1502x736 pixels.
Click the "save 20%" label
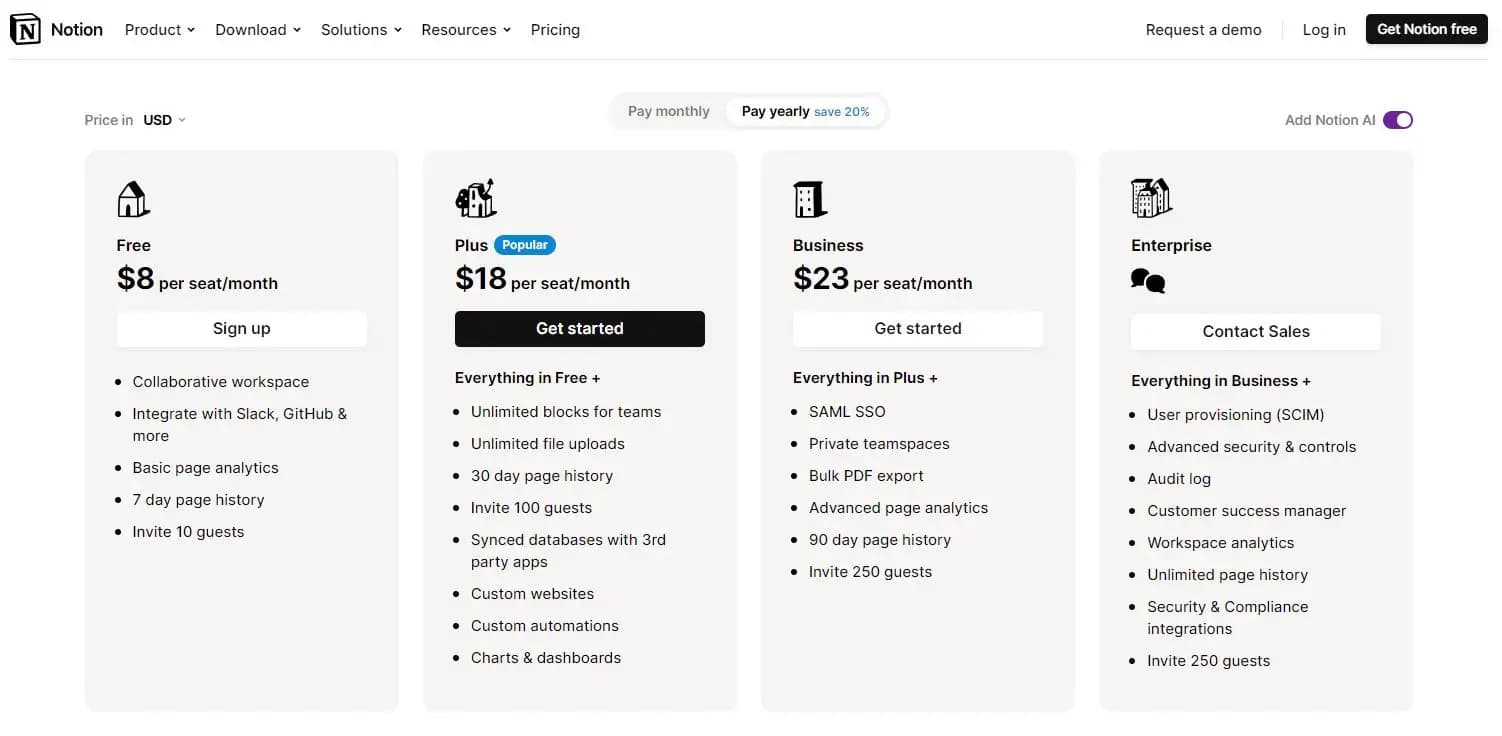click(x=842, y=112)
